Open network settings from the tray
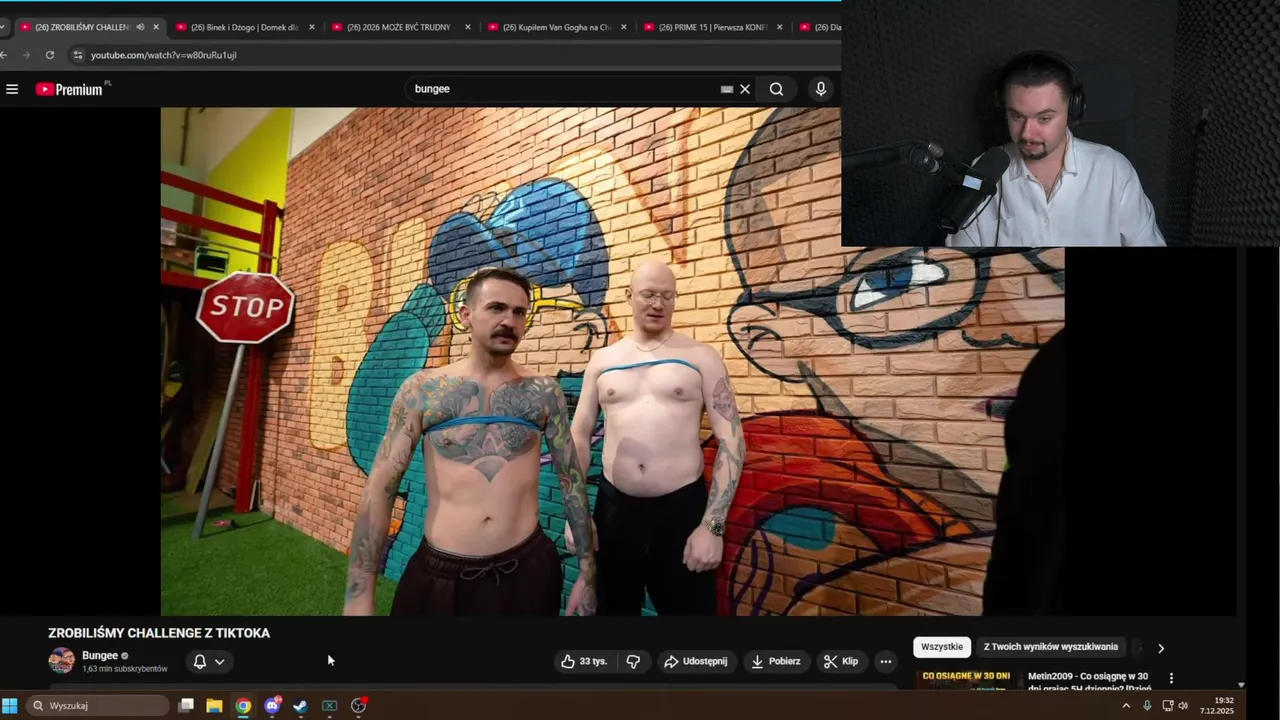 click(x=1168, y=706)
